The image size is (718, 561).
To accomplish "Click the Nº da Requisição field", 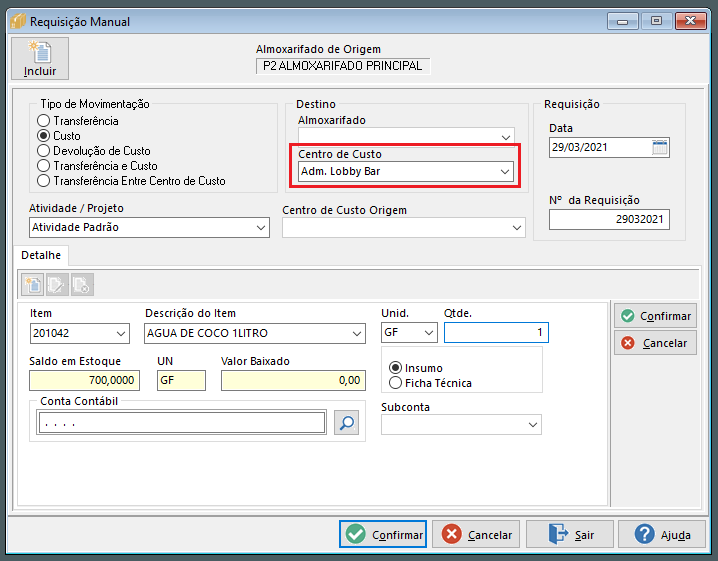I will tap(609, 219).
